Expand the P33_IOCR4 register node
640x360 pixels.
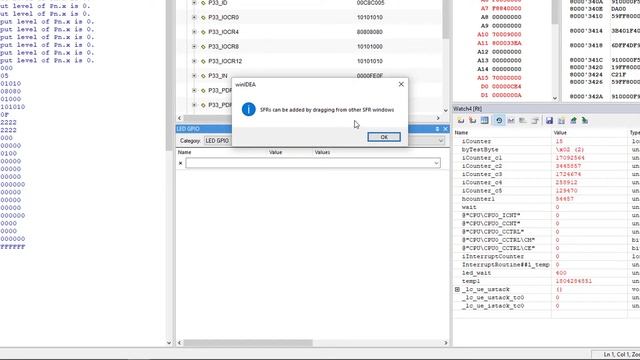coord(194,32)
